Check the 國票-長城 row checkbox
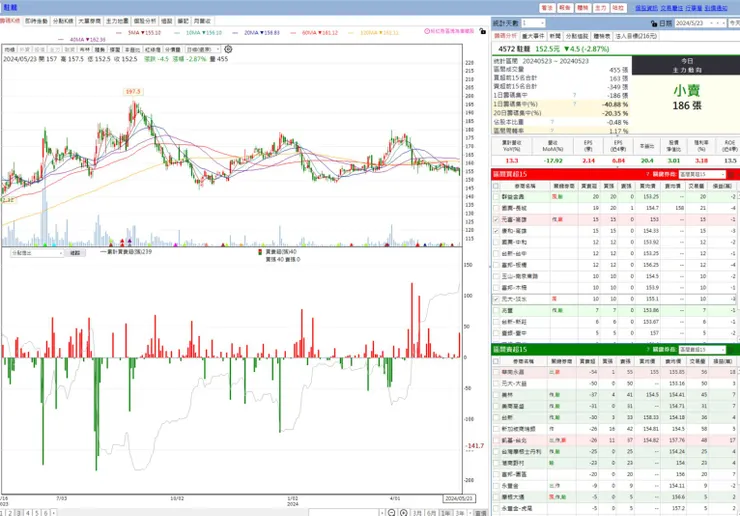 pyautogui.click(x=496, y=208)
